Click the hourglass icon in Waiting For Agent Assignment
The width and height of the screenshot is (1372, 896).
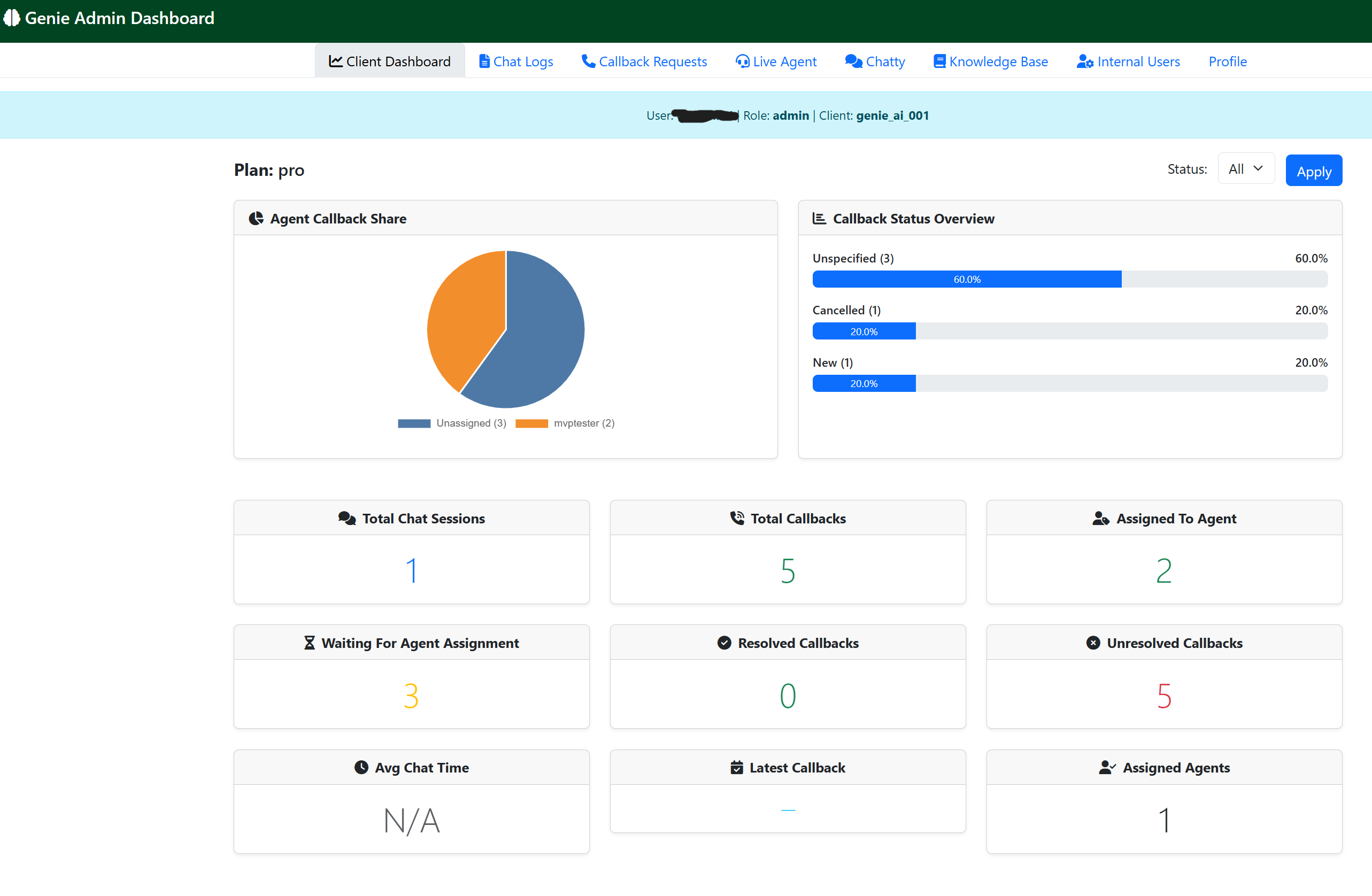[x=309, y=643]
